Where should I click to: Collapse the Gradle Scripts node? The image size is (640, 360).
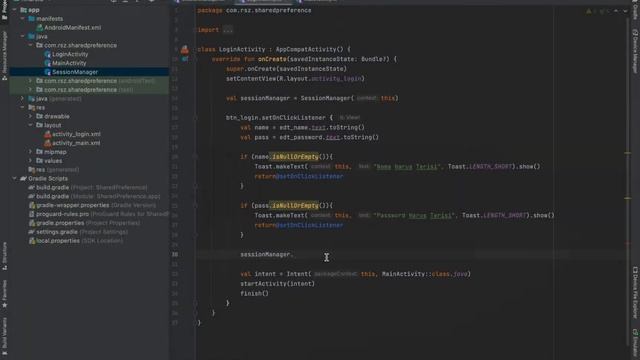point(15,178)
